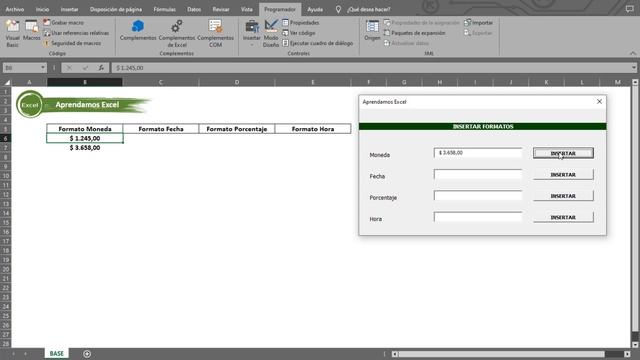Open the XML Origen pane
The height and width of the screenshot is (360, 640).
tap(372, 31)
